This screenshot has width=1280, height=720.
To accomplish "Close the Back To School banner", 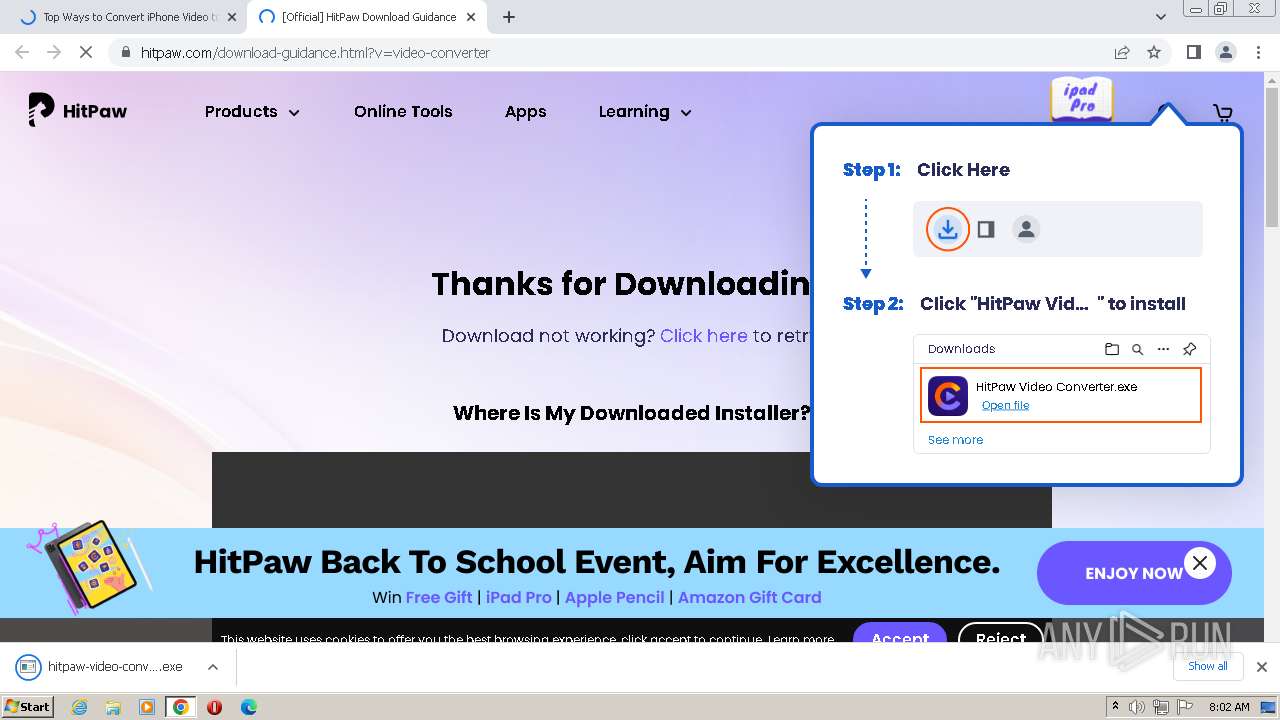I will (1200, 563).
